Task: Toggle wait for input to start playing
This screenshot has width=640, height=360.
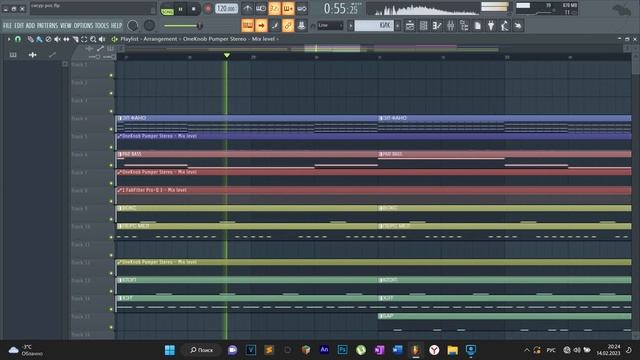Action: coord(261,8)
